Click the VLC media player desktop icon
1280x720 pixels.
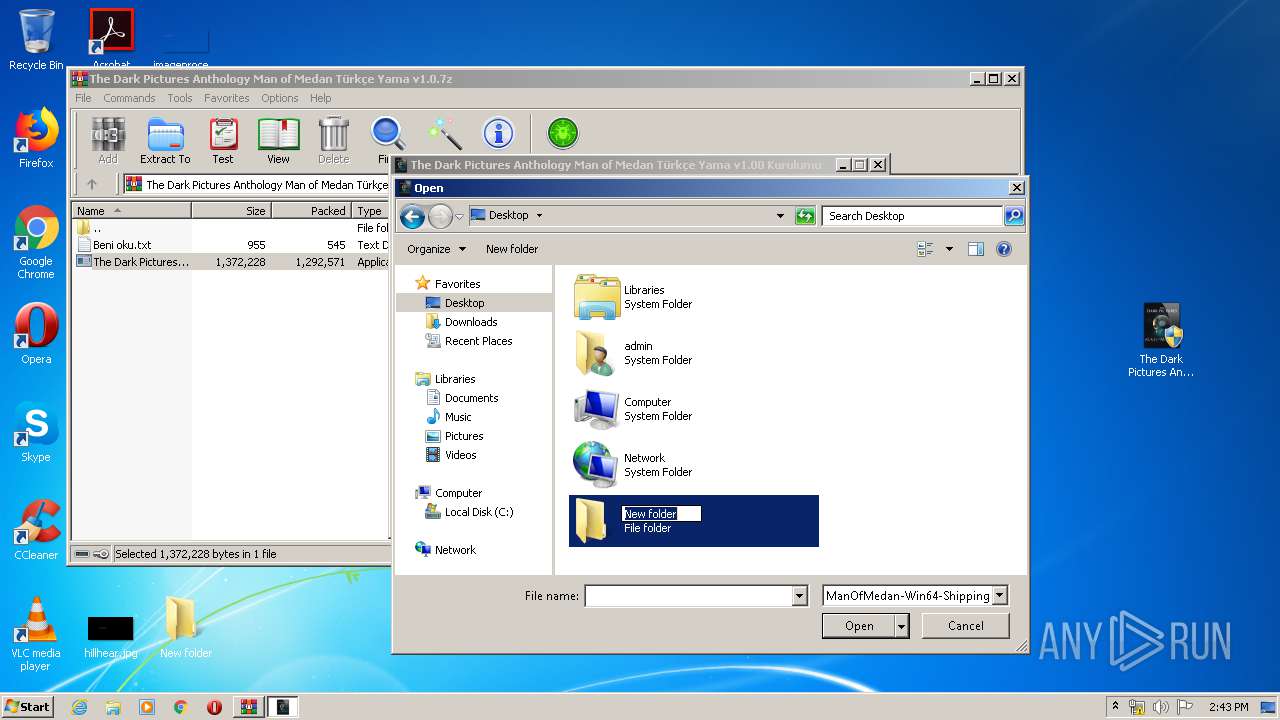coord(36,634)
